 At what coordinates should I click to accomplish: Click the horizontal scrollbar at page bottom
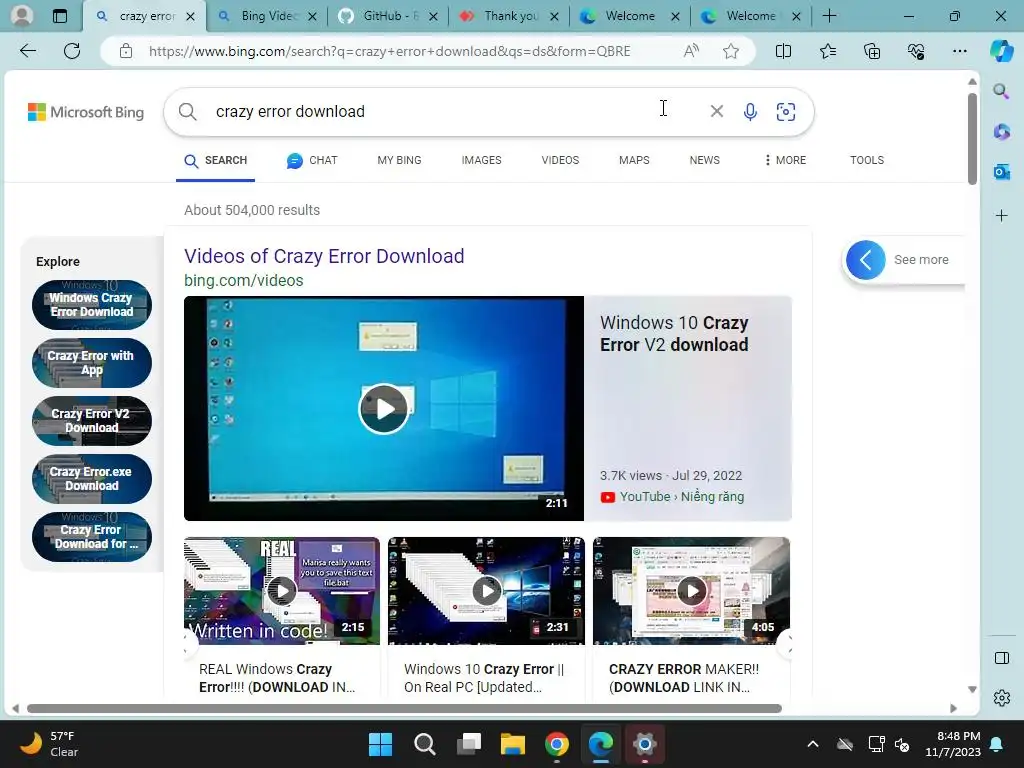[x=404, y=709]
